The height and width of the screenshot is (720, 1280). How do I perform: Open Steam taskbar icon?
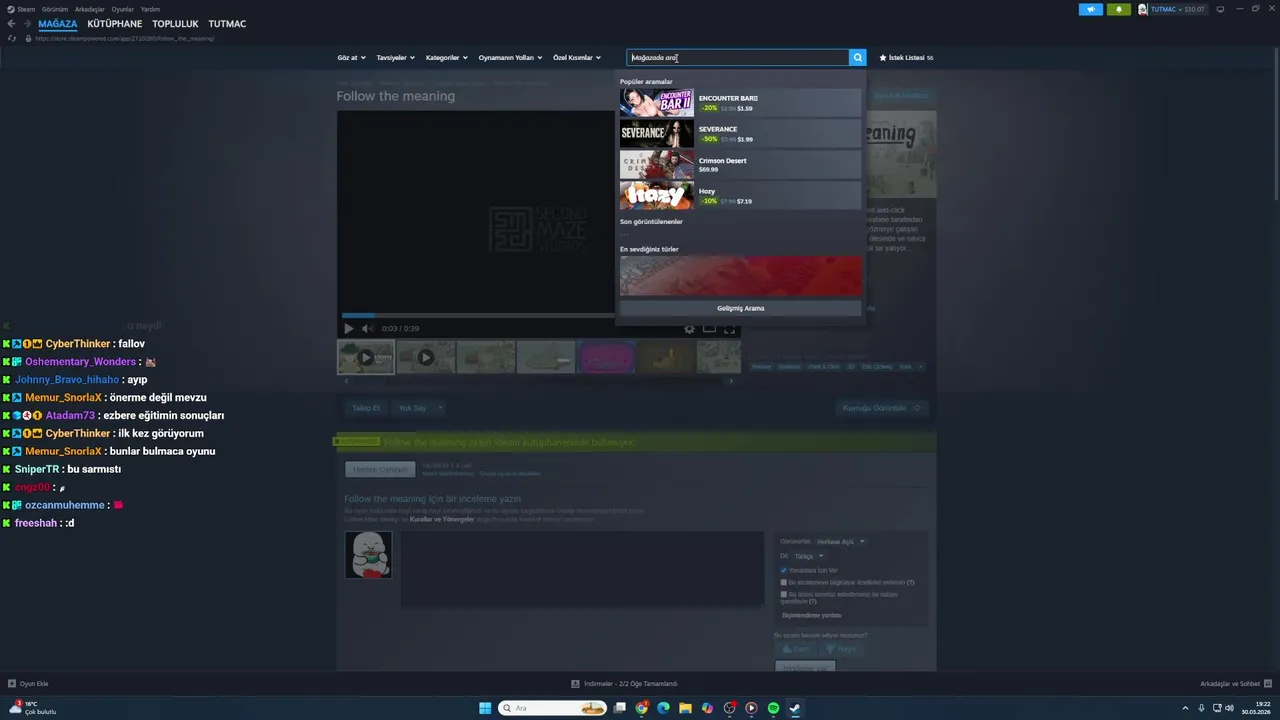[x=795, y=708]
